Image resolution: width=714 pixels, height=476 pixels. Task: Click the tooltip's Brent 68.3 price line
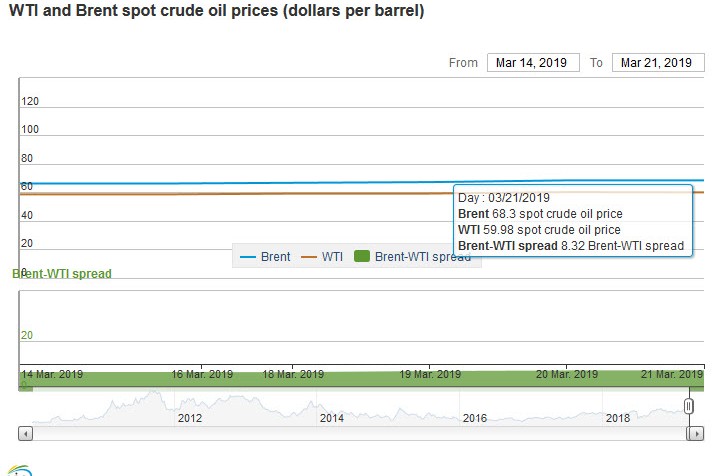click(540, 214)
